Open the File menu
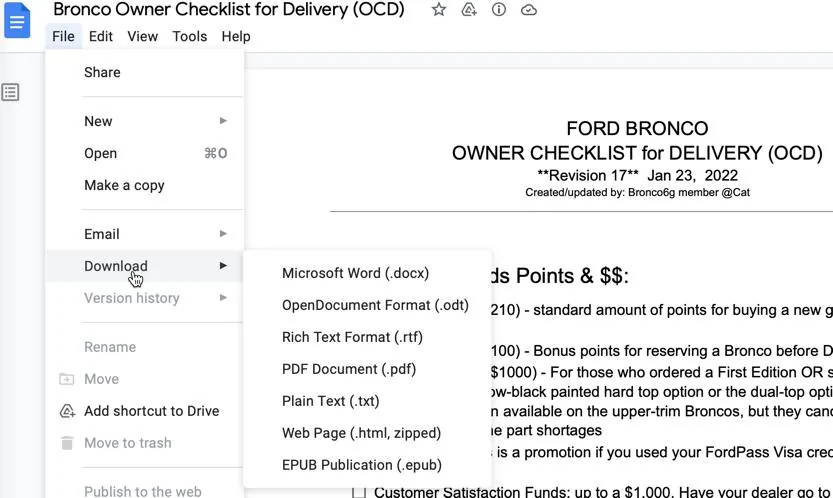This screenshot has width=833, height=498. pyautogui.click(x=63, y=36)
